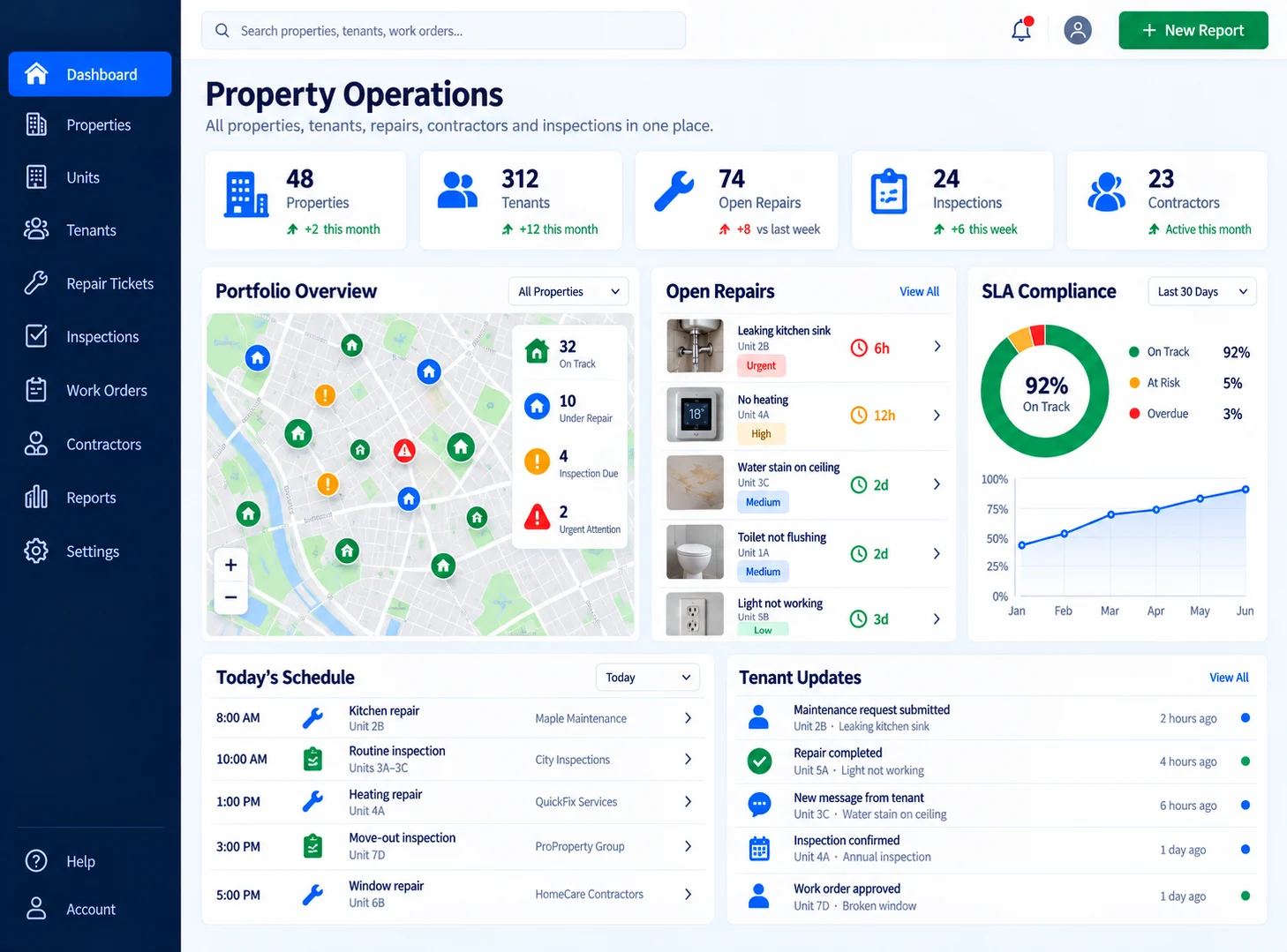The width and height of the screenshot is (1287, 952).
Task: Click the clipboard icon for Routine inspection
Action: point(312,759)
